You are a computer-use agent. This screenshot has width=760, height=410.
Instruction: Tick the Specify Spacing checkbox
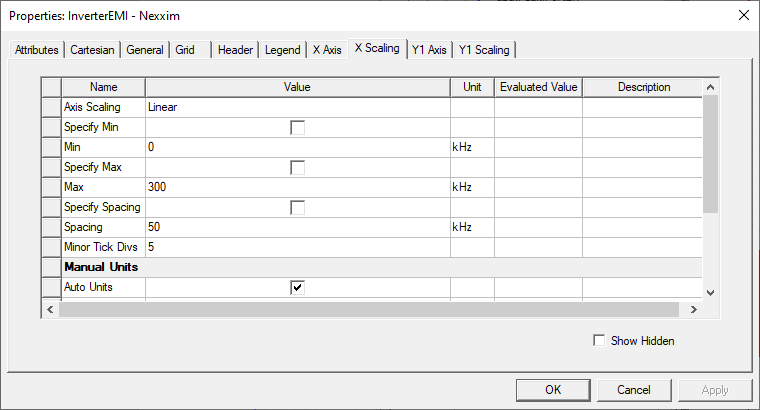click(x=297, y=207)
